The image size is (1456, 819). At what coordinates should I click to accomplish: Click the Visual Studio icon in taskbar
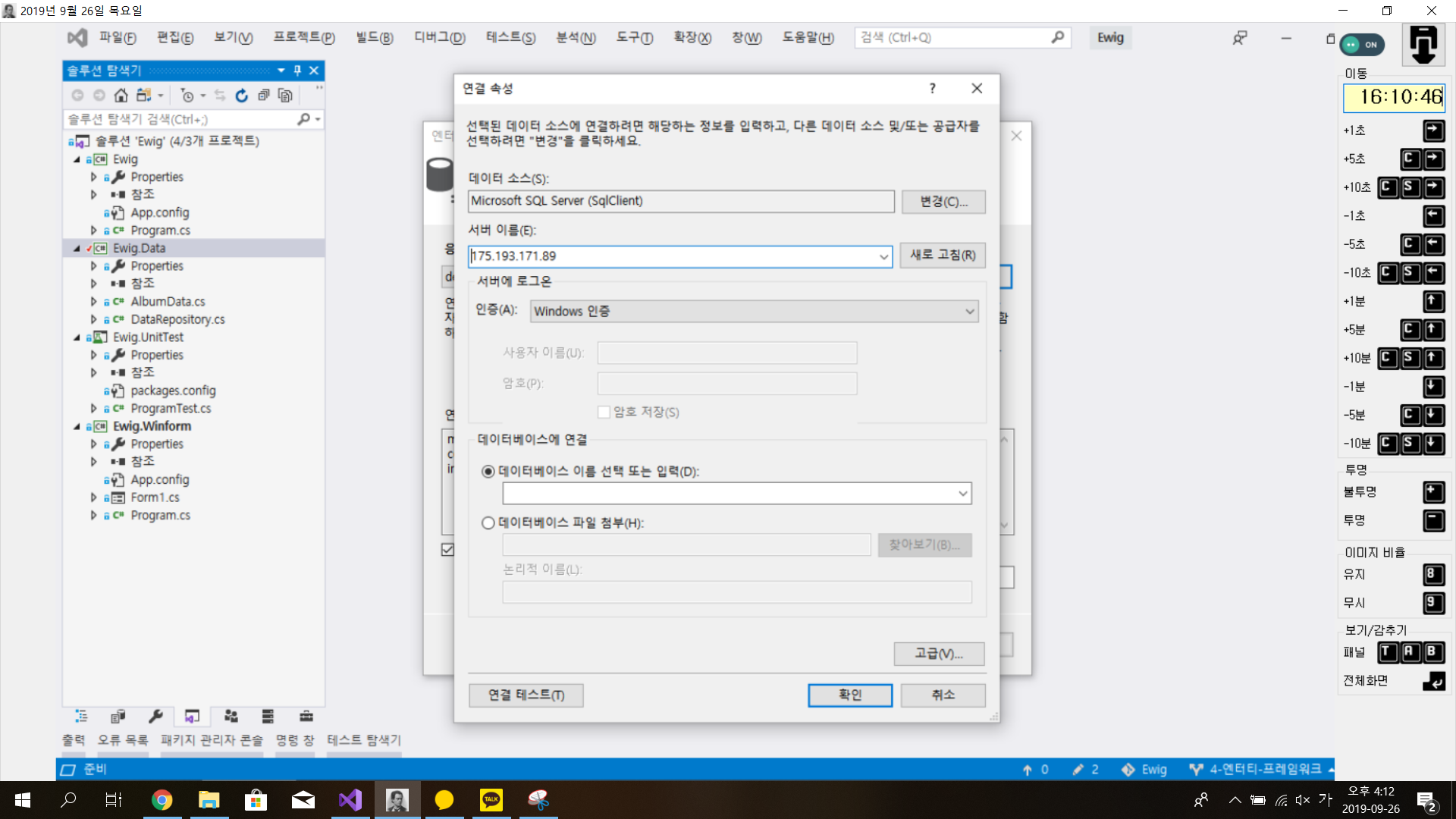350,800
